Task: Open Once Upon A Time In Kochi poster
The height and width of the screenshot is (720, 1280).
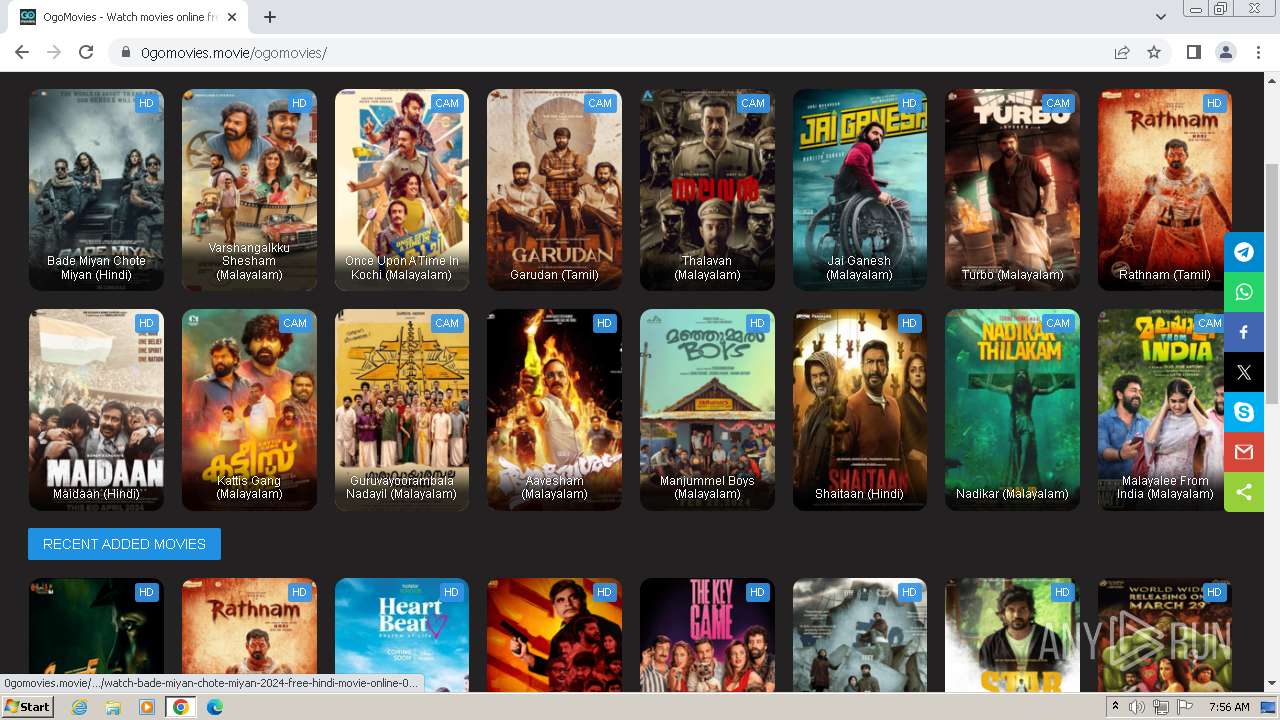Action: (x=402, y=190)
